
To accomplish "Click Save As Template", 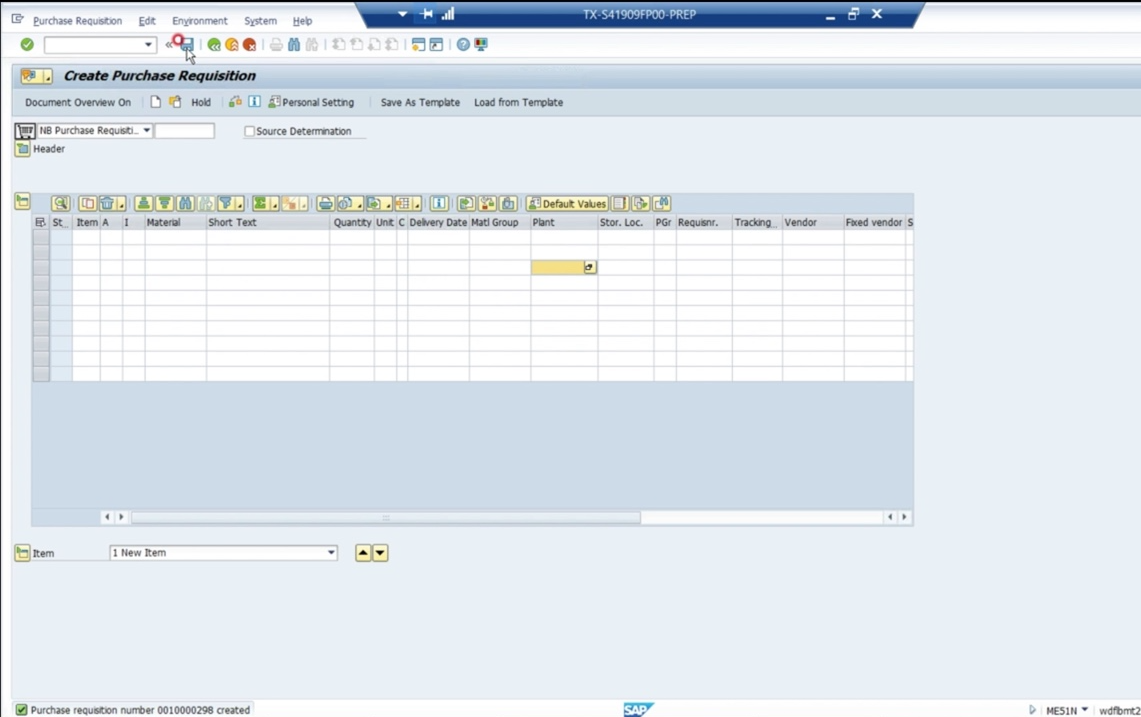I will coord(420,103).
